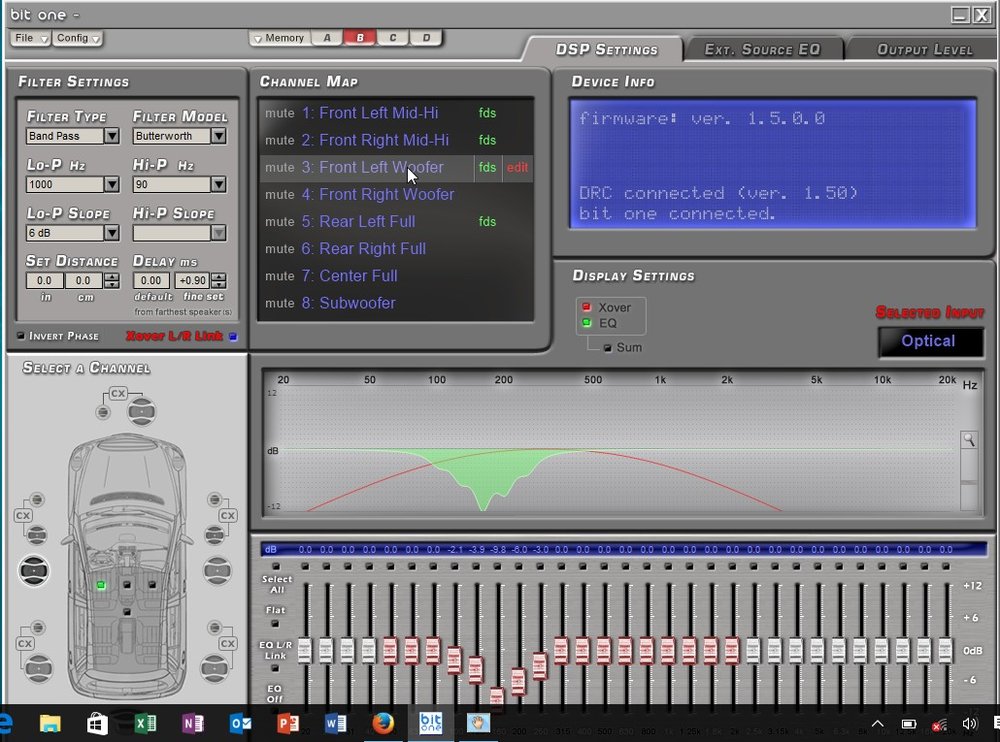
Task: Mute channel 8 Subwoofer
Action: click(279, 303)
